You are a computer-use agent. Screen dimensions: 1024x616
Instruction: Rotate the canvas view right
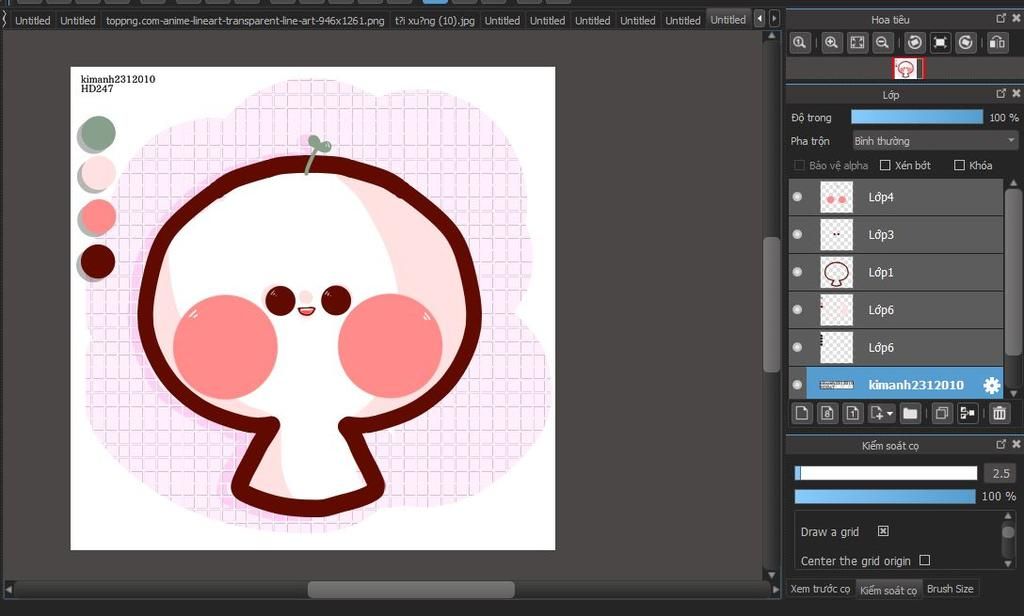click(x=965, y=43)
